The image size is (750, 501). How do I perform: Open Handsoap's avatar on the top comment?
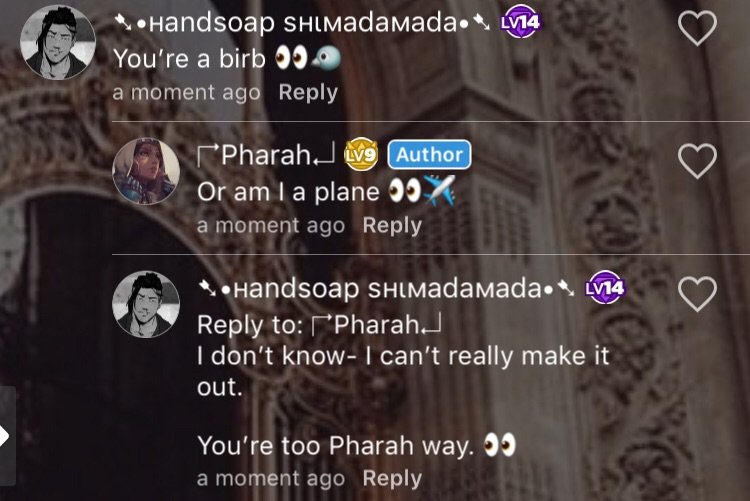58,42
